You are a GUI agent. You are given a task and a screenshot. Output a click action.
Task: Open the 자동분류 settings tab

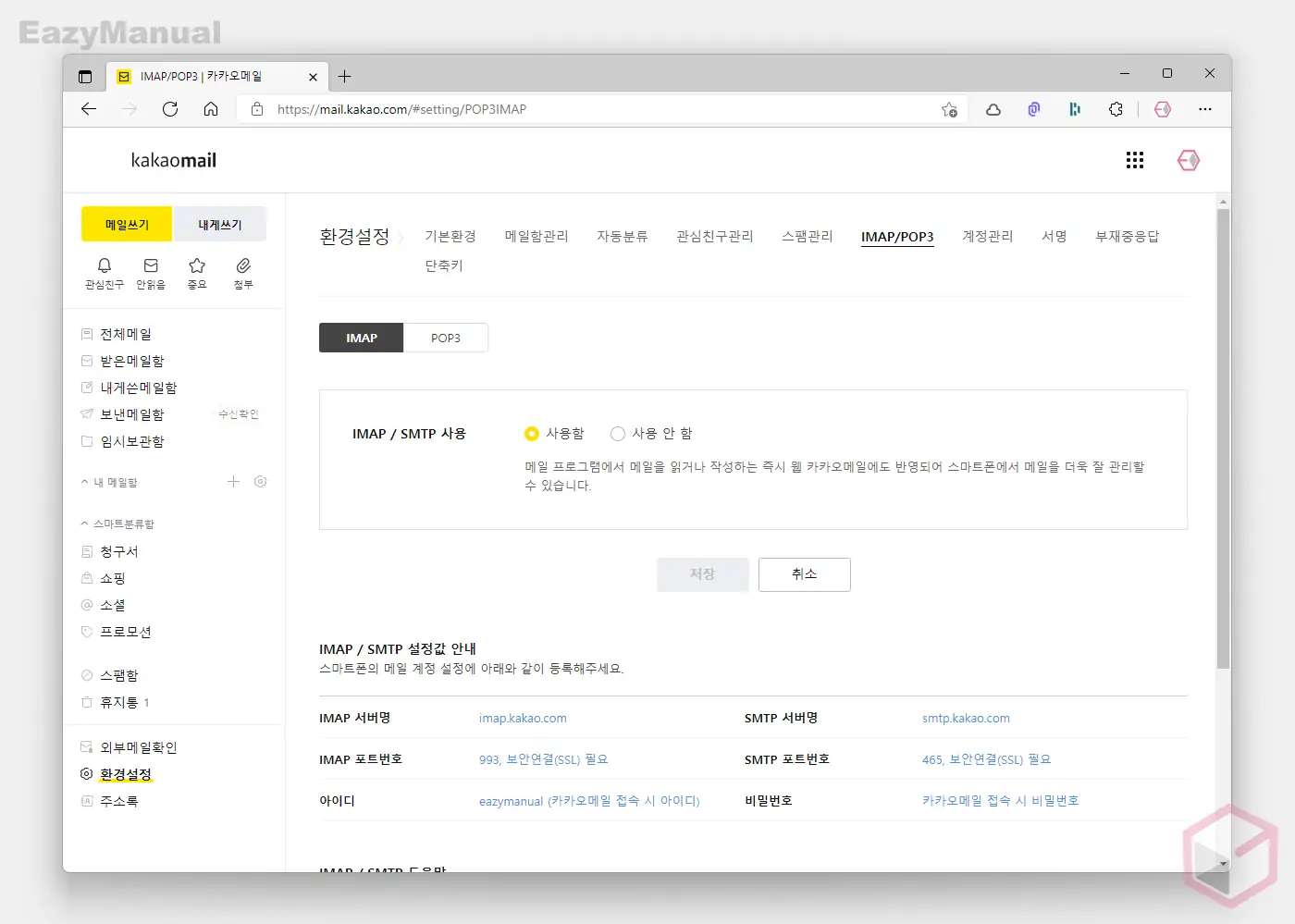623,237
